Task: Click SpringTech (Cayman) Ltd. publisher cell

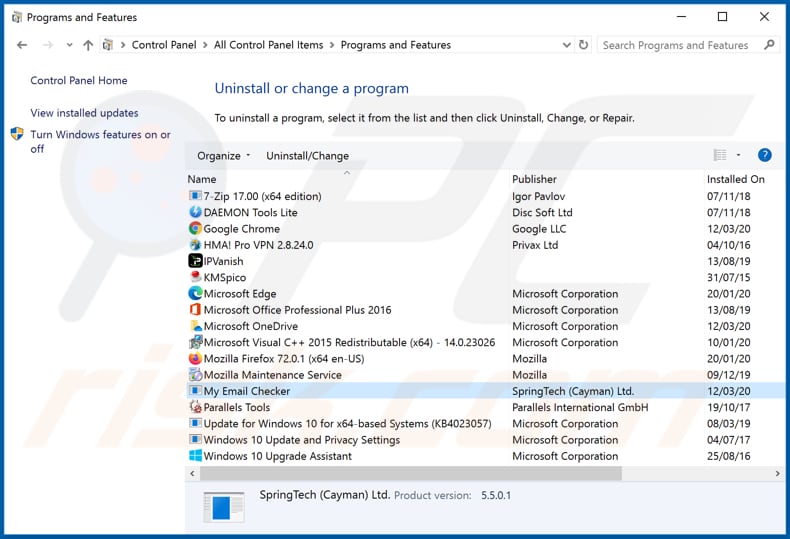Action: point(573,391)
